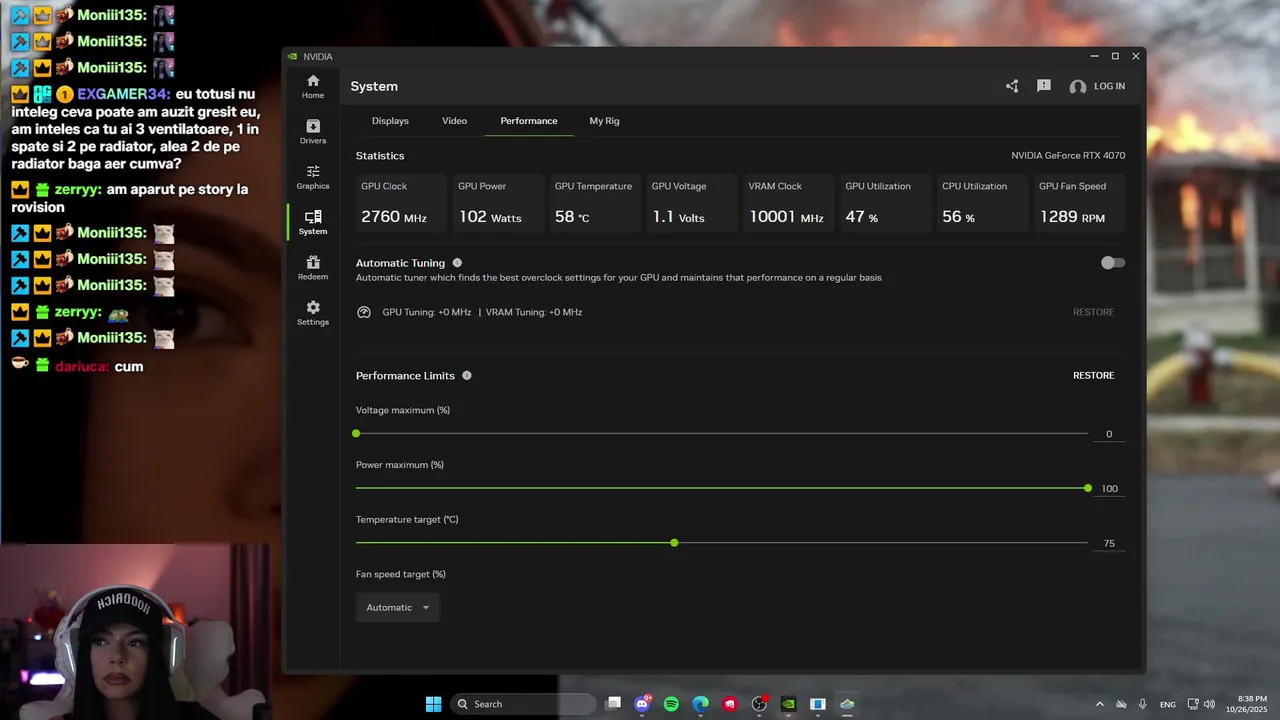Image resolution: width=1280 pixels, height=720 pixels.
Task: Open Task View on the taskbar
Action: (x=614, y=704)
